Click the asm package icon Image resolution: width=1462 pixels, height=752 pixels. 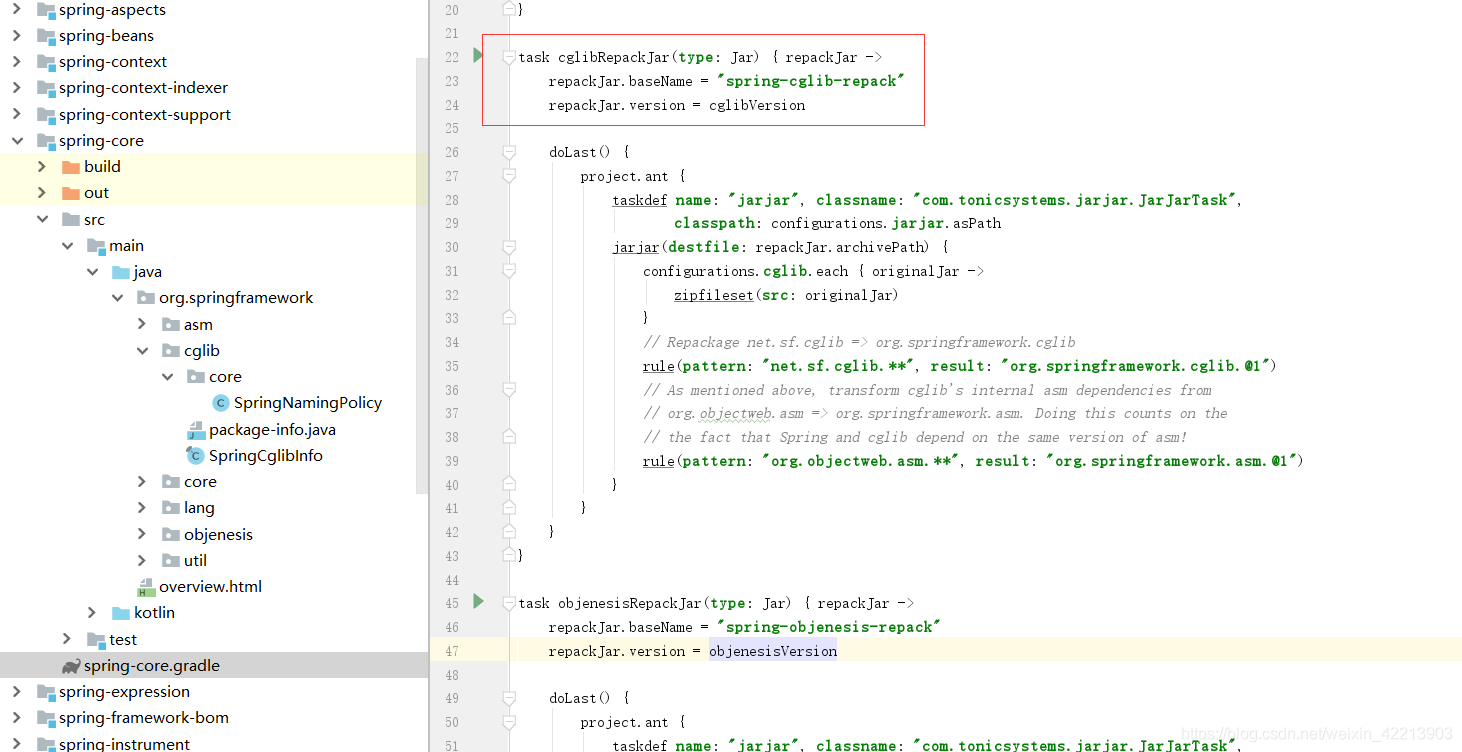[x=171, y=325]
